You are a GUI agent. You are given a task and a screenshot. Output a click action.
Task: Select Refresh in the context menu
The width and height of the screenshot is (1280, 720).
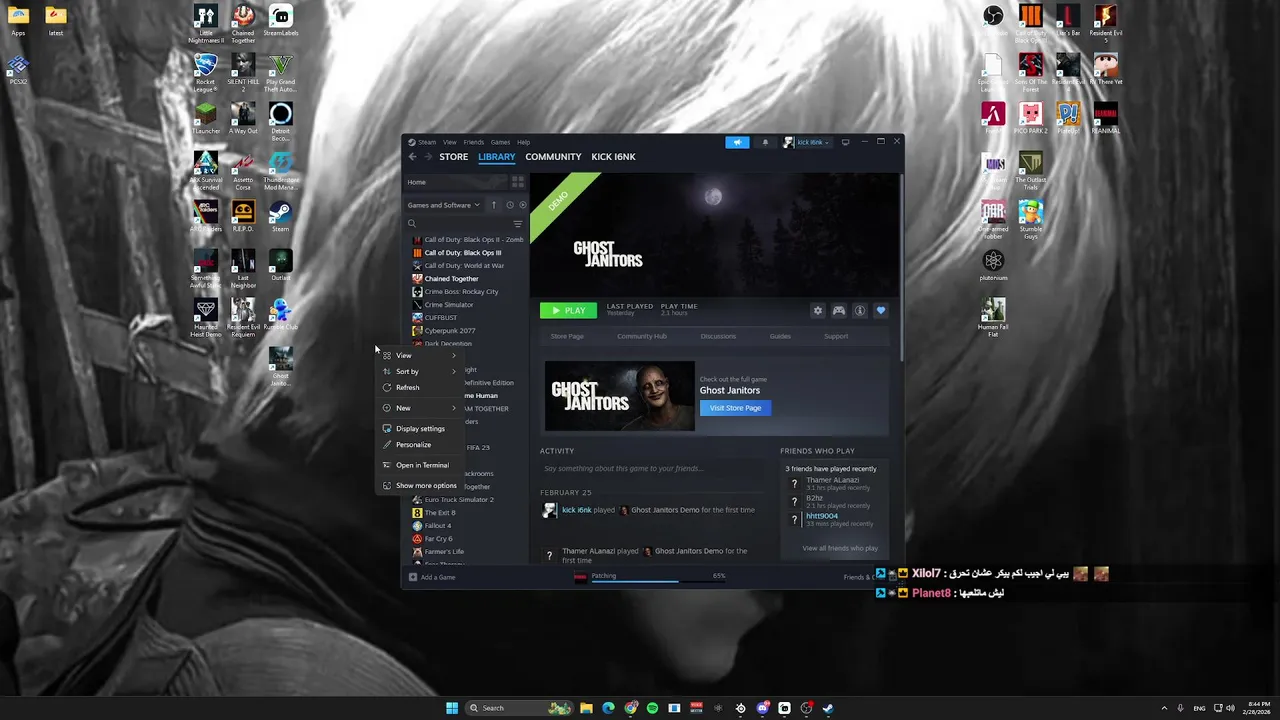click(418, 387)
